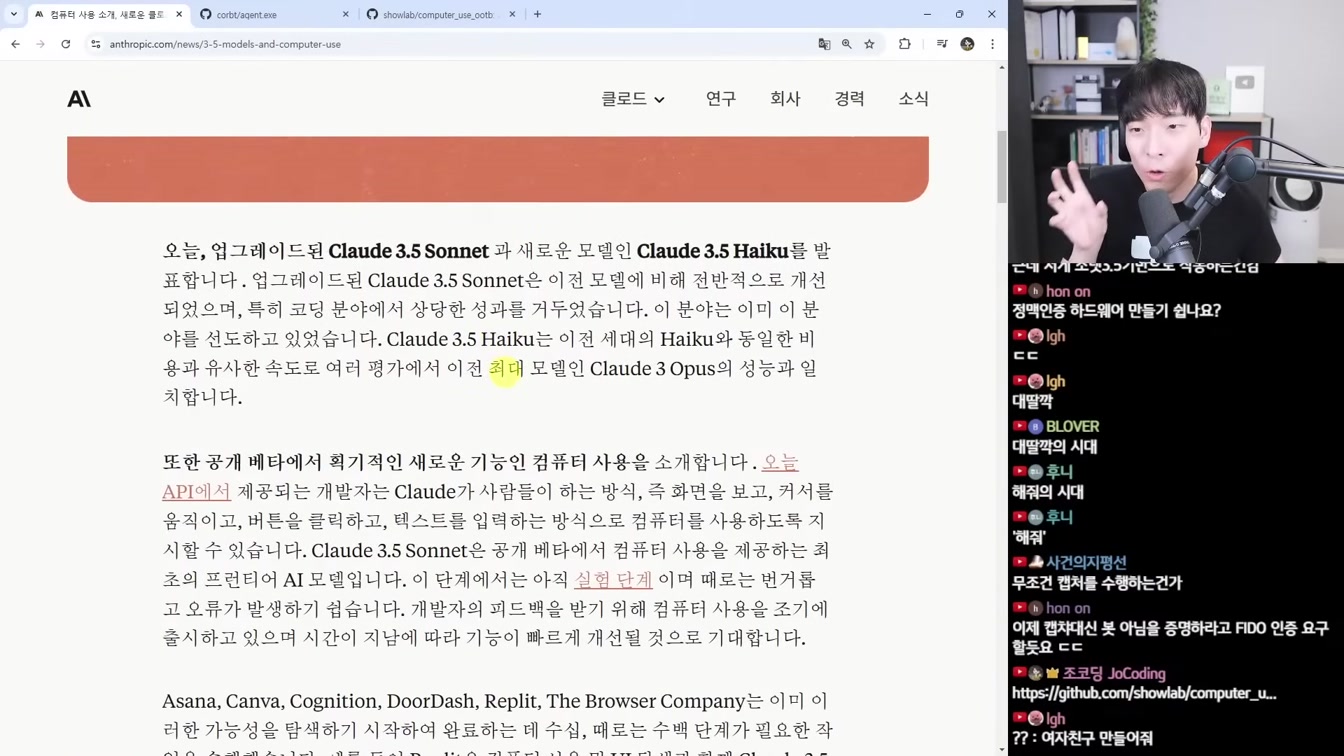Click the Chrome profile avatar
1344x756 pixels.
coord(967,44)
